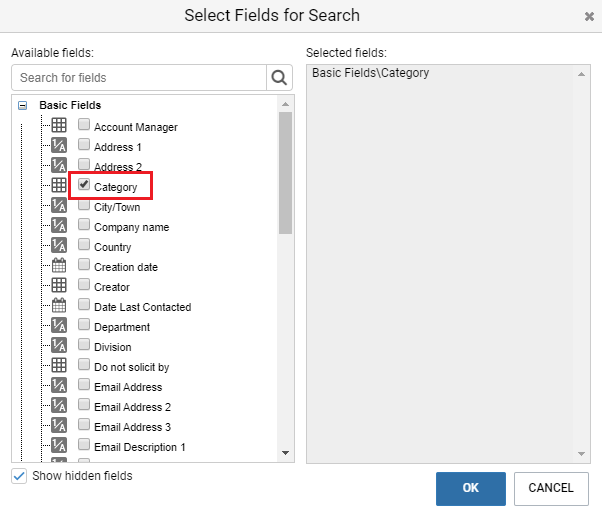
Task: Click the calendar icon beside Creation date
Action: point(59,265)
